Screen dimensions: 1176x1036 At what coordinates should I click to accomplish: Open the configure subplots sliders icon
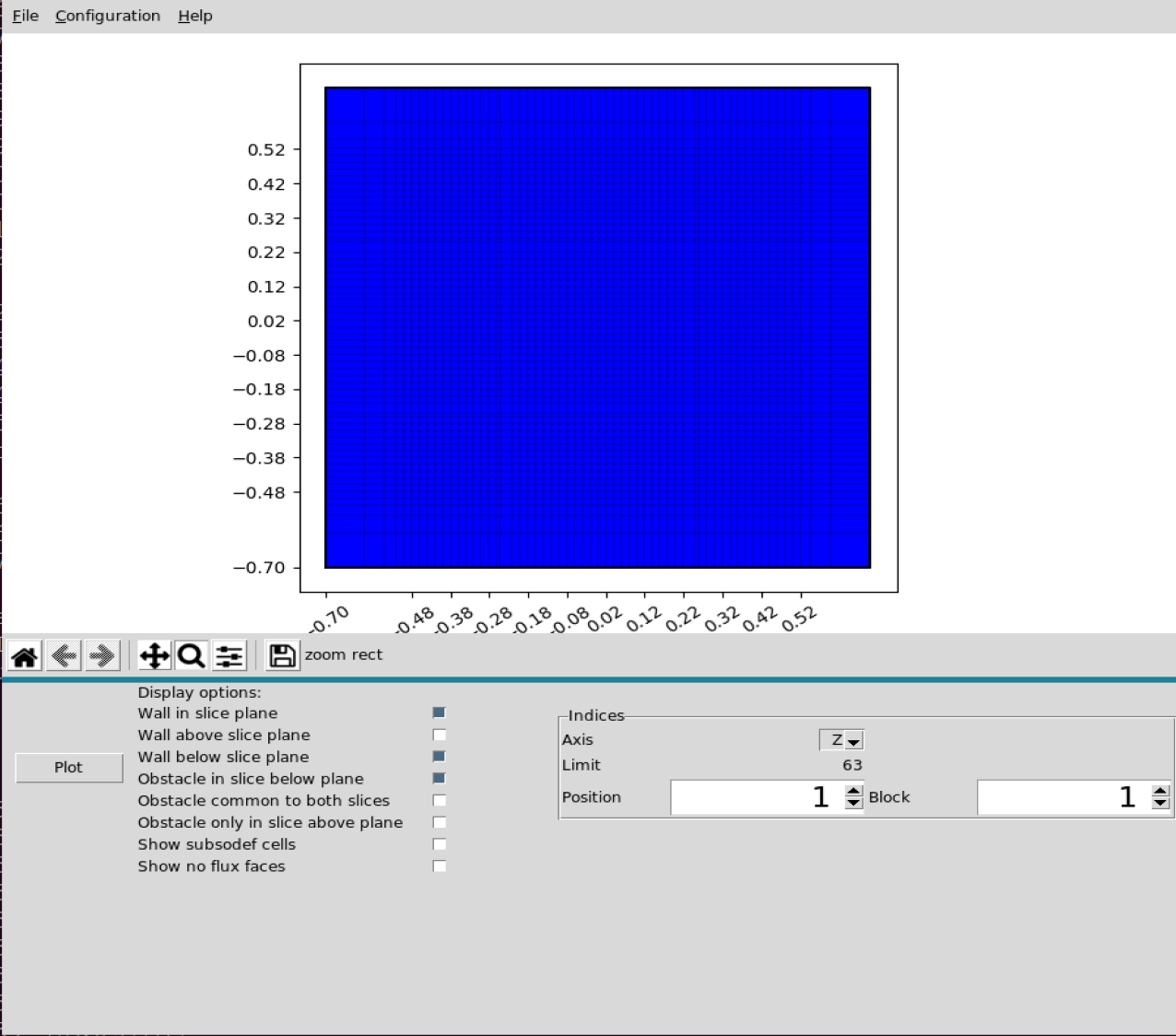click(x=229, y=655)
